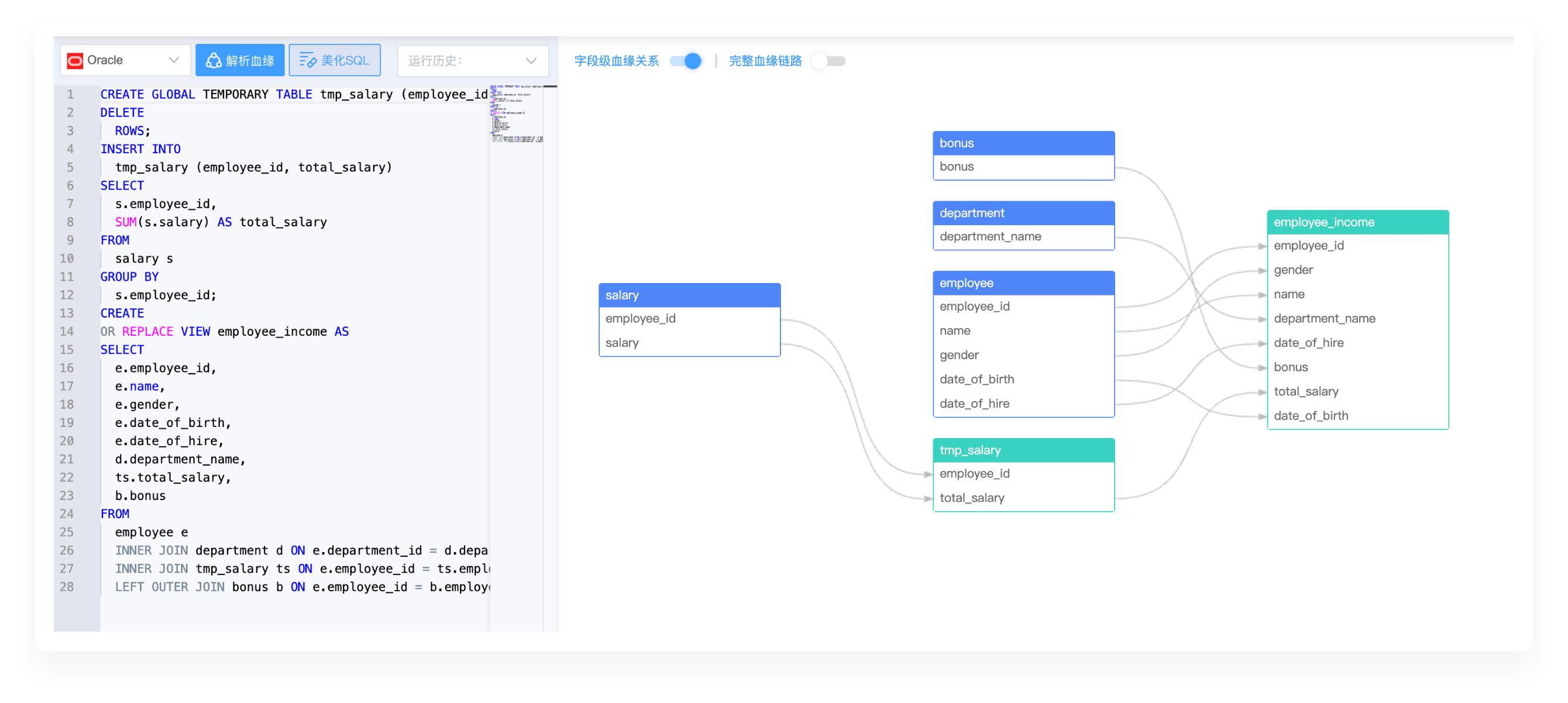Click the chevron arrow of Oracle selector
This screenshot has height=703, width=1568.
(174, 60)
